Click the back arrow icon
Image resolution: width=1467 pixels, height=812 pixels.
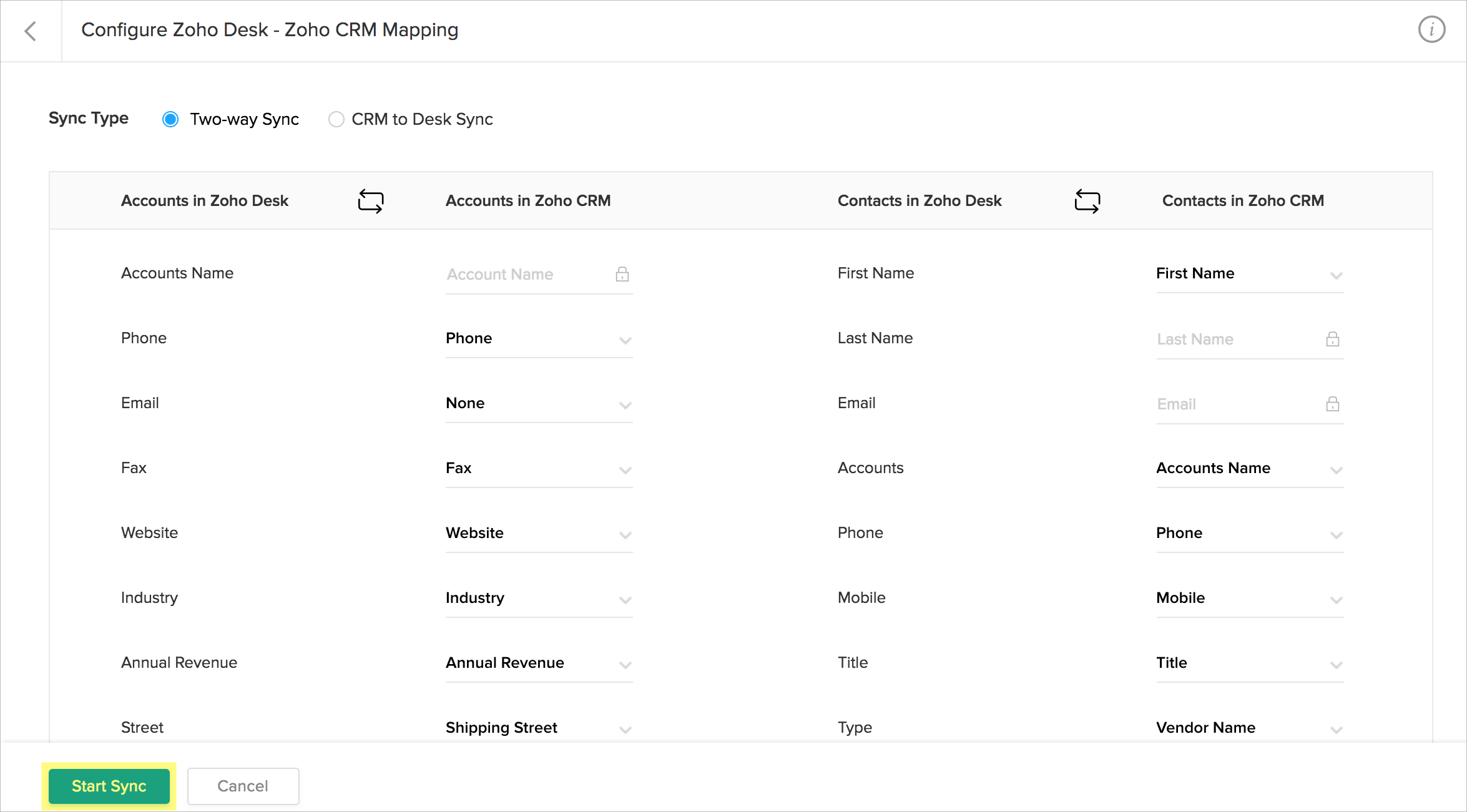click(30, 31)
